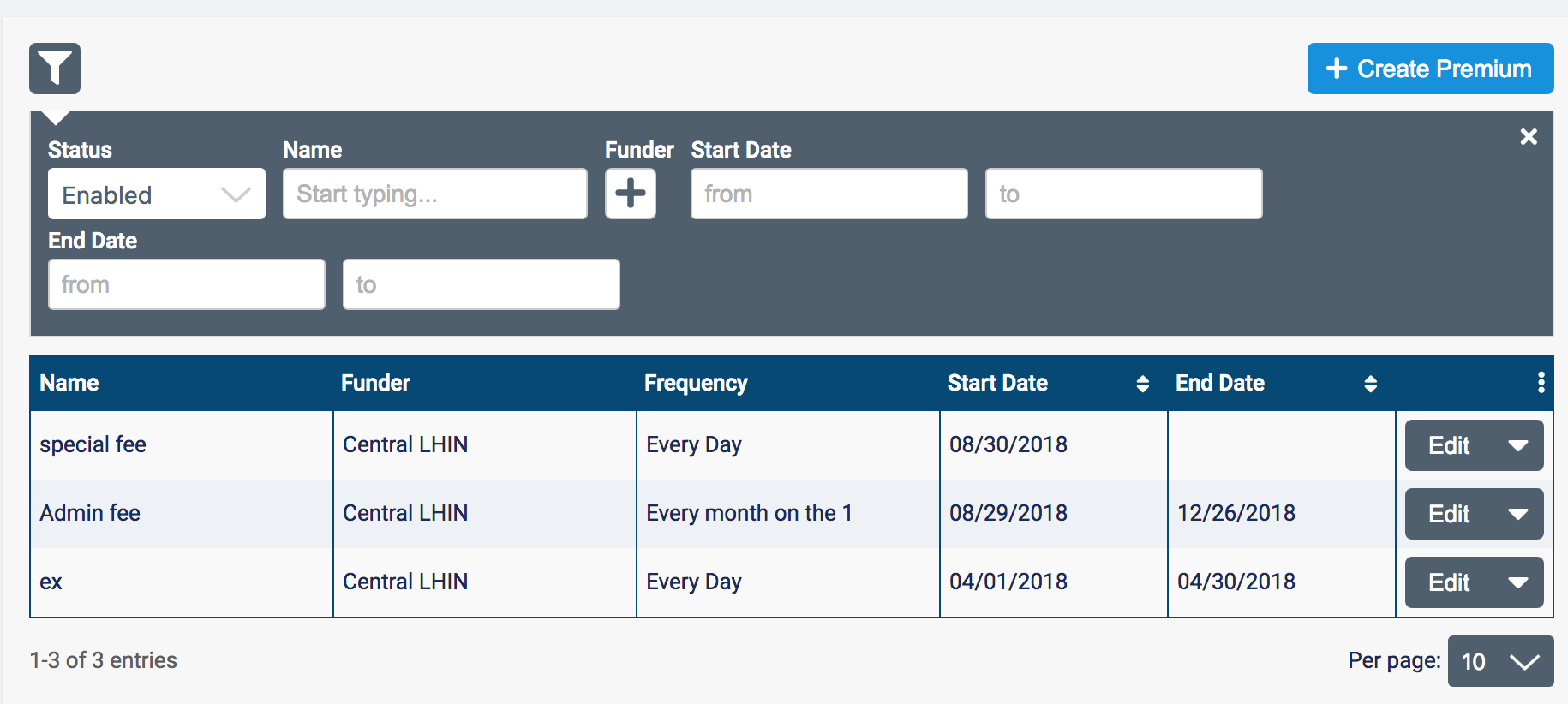Focus the Name filter text field
Screen dimensions: 1568x704
pyautogui.click(x=434, y=194)
